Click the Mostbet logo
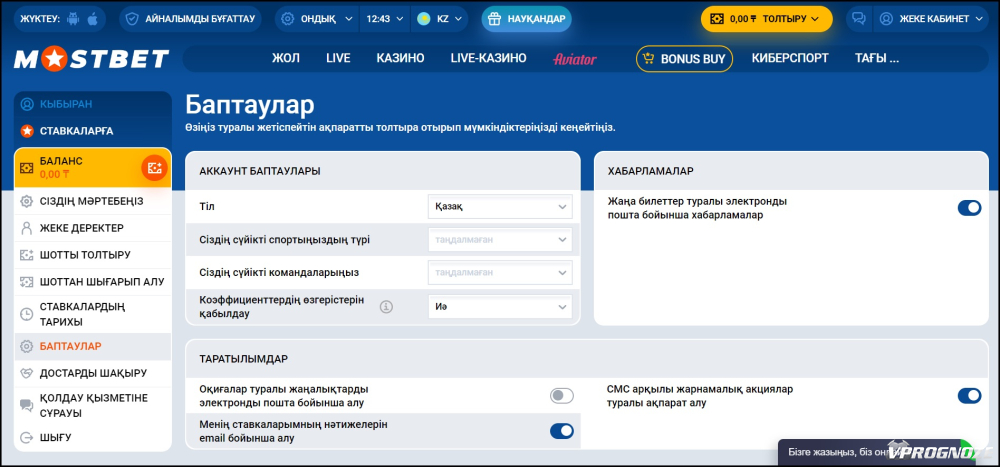Viewport: 1000px width, 467px height. coord(91,59)
